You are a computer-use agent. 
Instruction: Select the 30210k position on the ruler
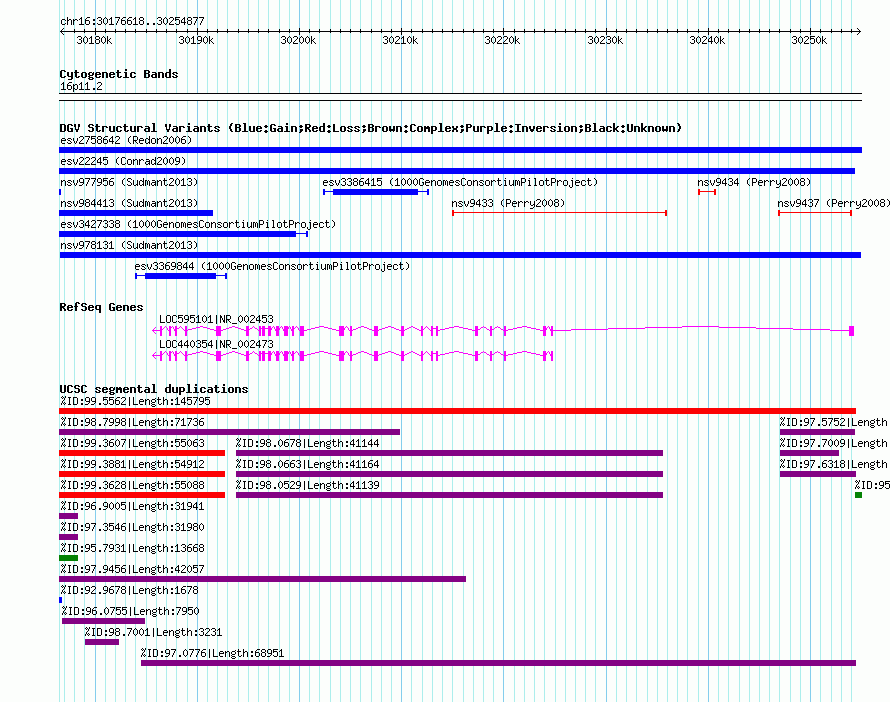[400, 40]
